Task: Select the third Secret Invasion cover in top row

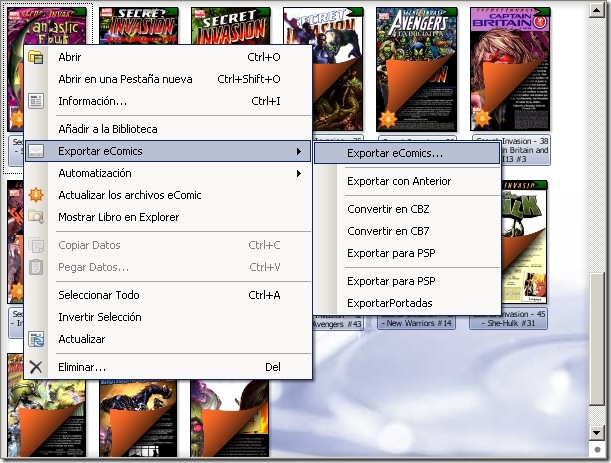Action: (x=231, y=26)
